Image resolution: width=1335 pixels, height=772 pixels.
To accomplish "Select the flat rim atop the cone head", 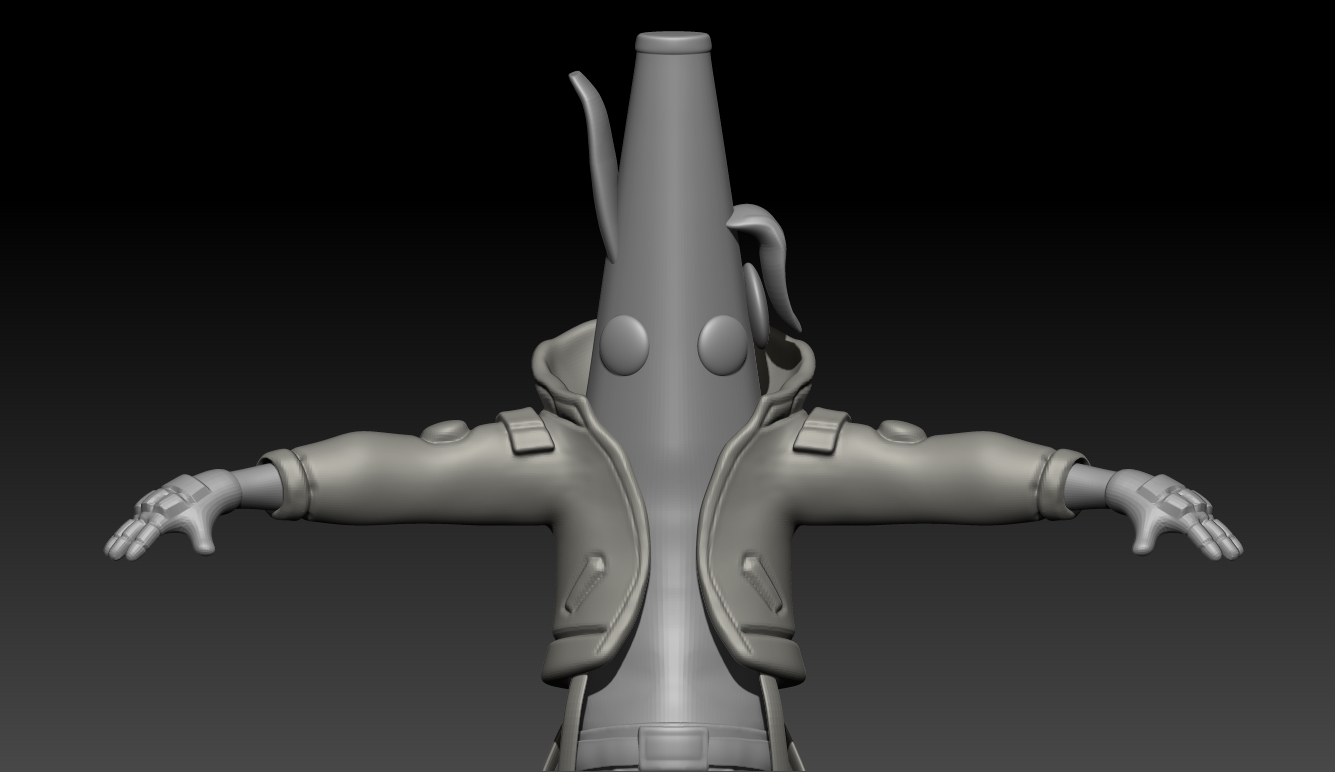I will click(x=673, y=42).
